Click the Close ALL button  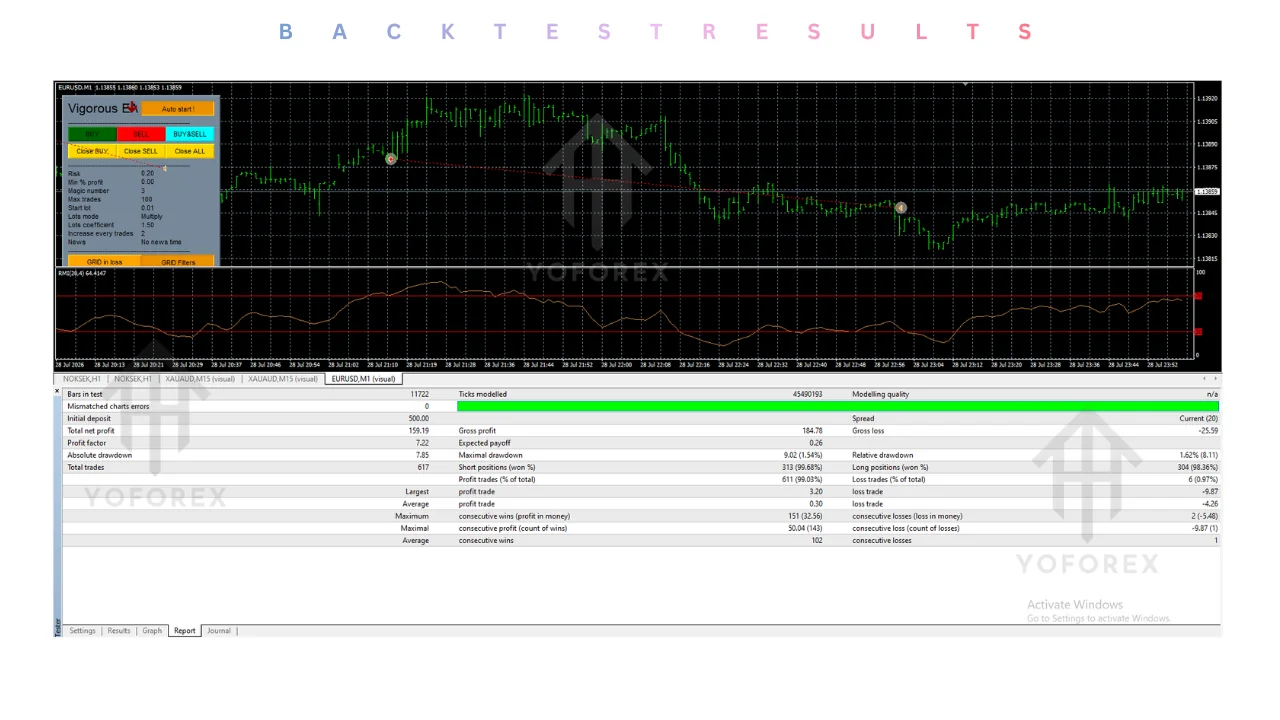190,151
